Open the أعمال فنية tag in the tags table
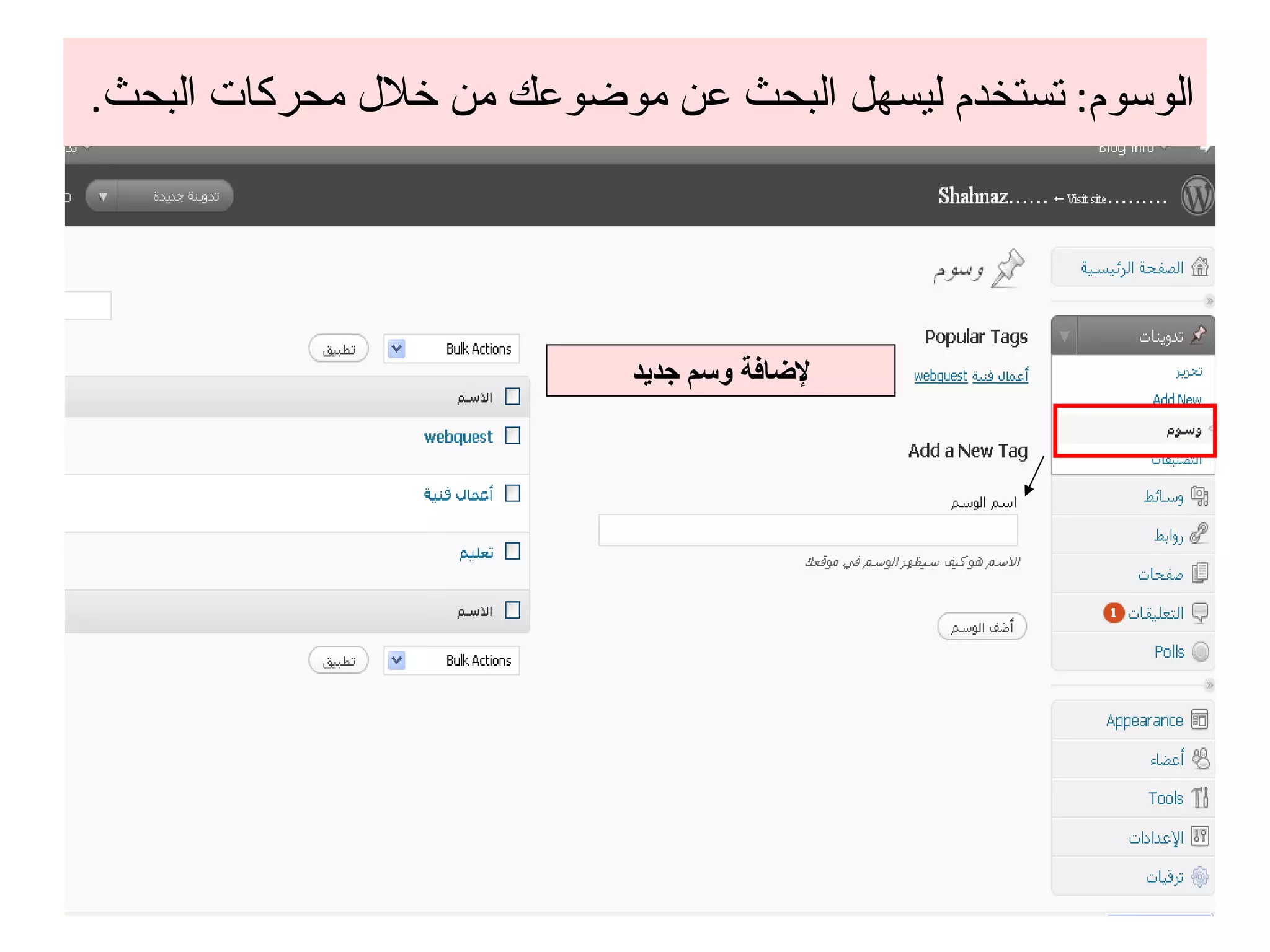Screen dimensions: 1270x952 click(x=458, y=494)
